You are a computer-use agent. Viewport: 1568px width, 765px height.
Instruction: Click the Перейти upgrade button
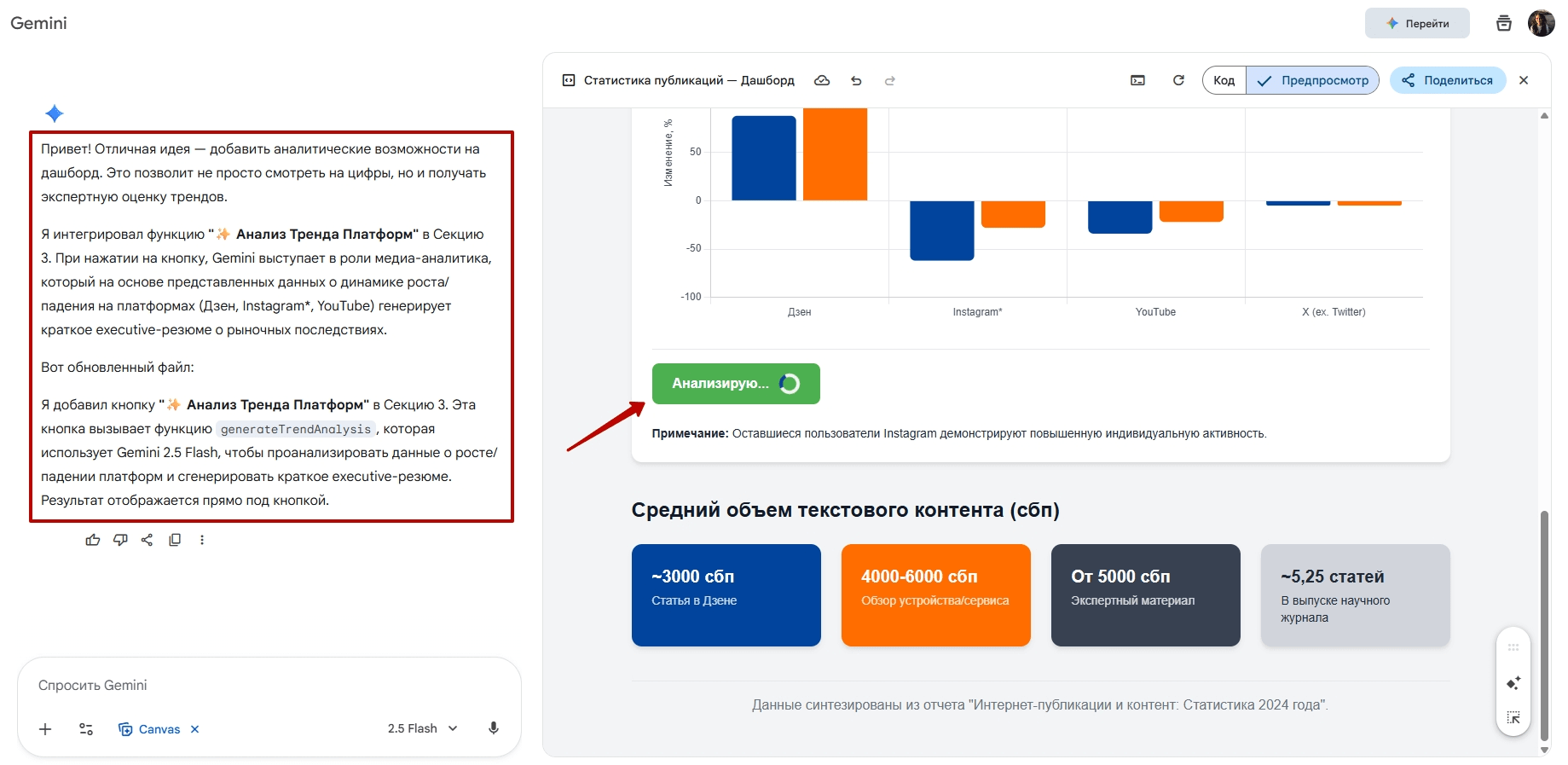[x=1417, y=24]
